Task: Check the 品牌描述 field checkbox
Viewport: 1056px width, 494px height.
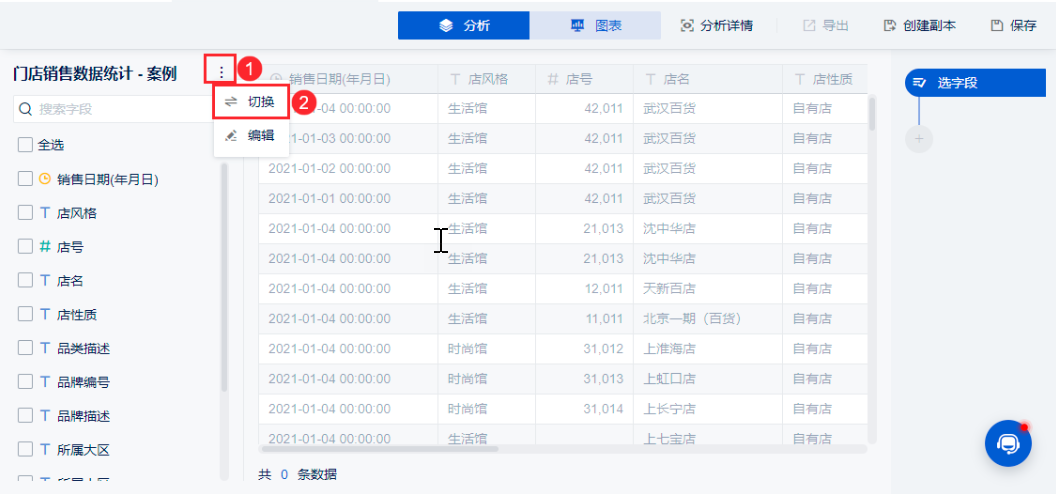Action: point(25,415)
